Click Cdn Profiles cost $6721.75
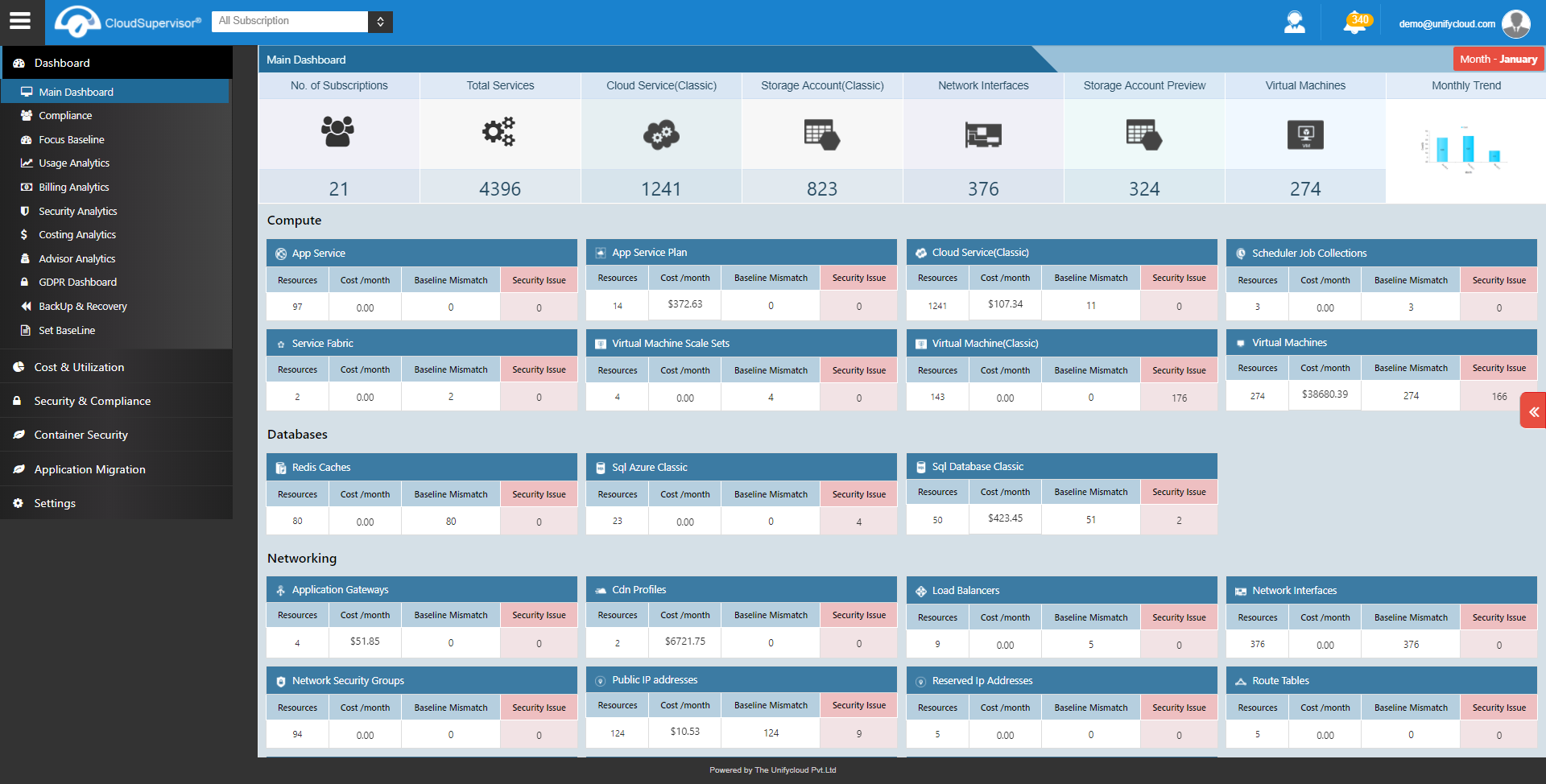 685,642
